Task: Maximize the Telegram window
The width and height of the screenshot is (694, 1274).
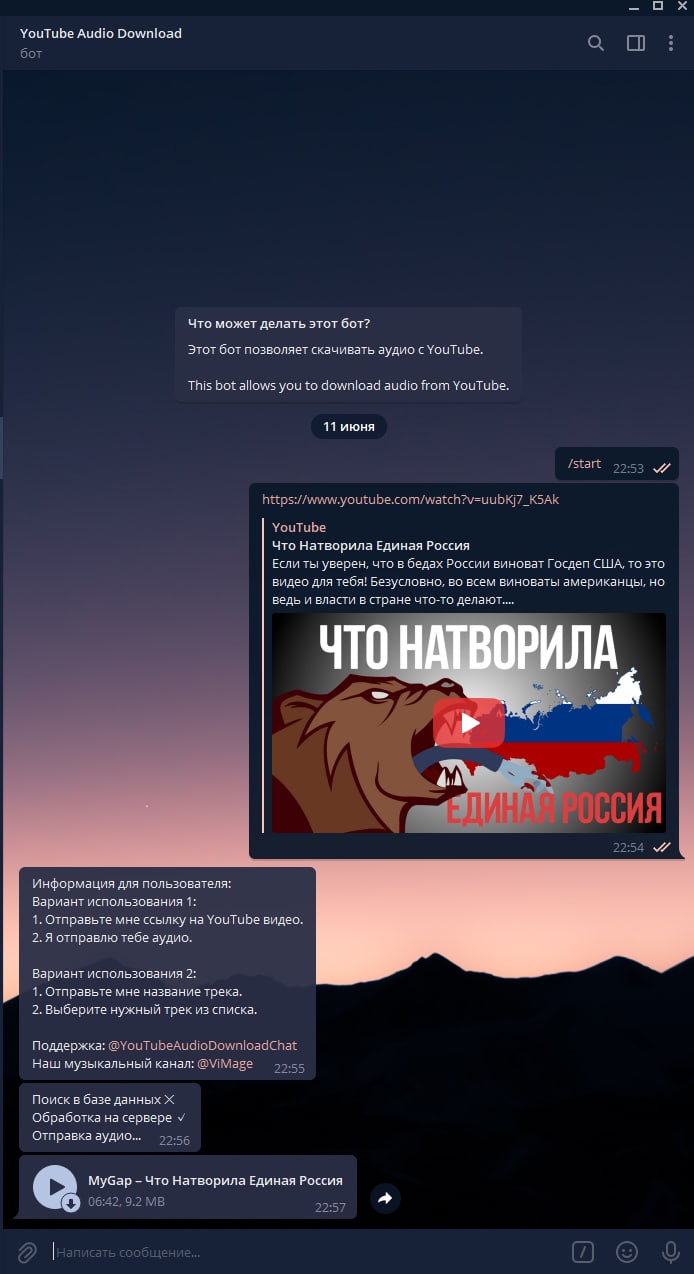Action: (657, 5)
